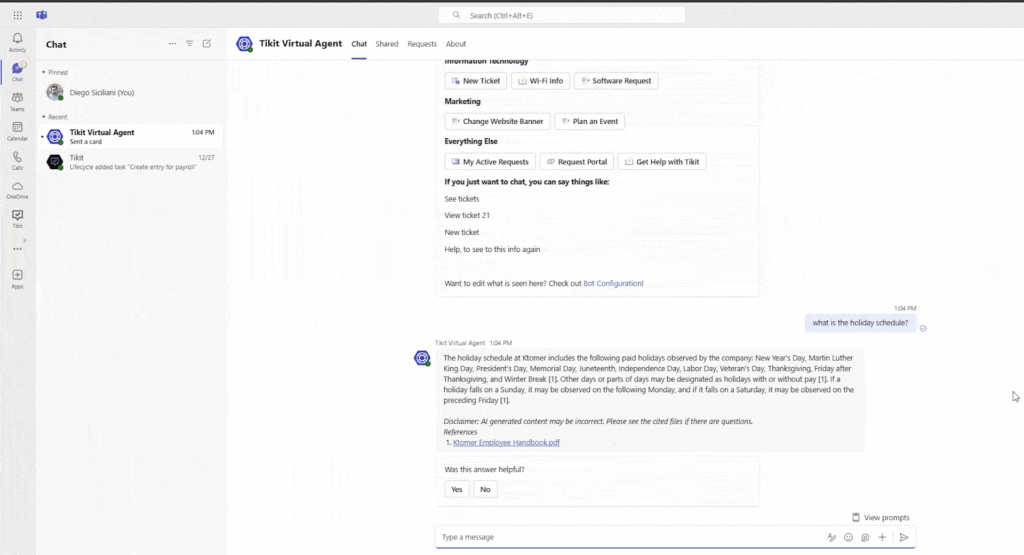Open the Calls app in sidebar
The image size is (1024, 555).
pyautogui.click(x=18, y=161)
